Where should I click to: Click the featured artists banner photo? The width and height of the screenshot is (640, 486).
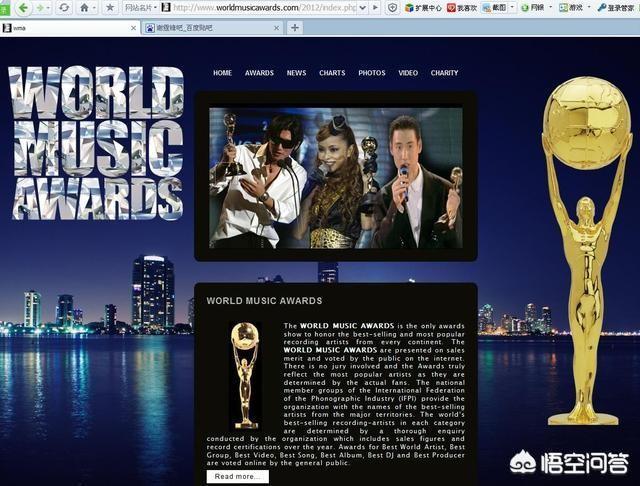tap(336, 178)
